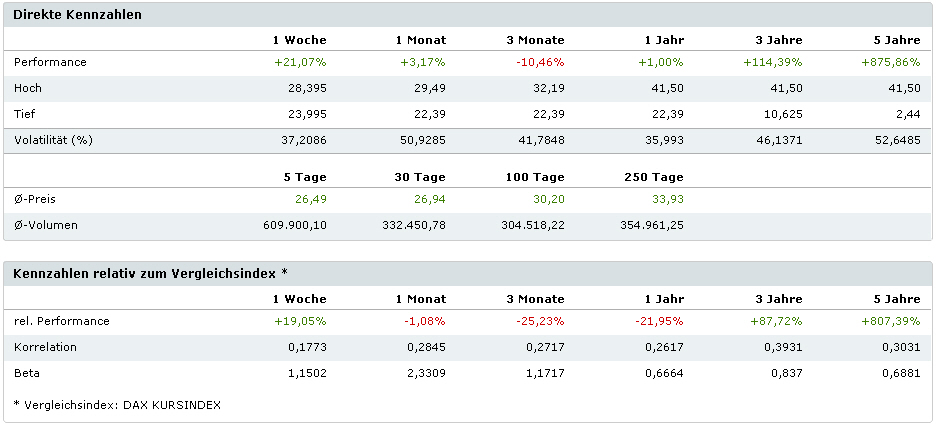Image resolution: width=936 pixels, height=424 pixels.
Task: Click the rel. Performance row label
Action: click(62, 321)
